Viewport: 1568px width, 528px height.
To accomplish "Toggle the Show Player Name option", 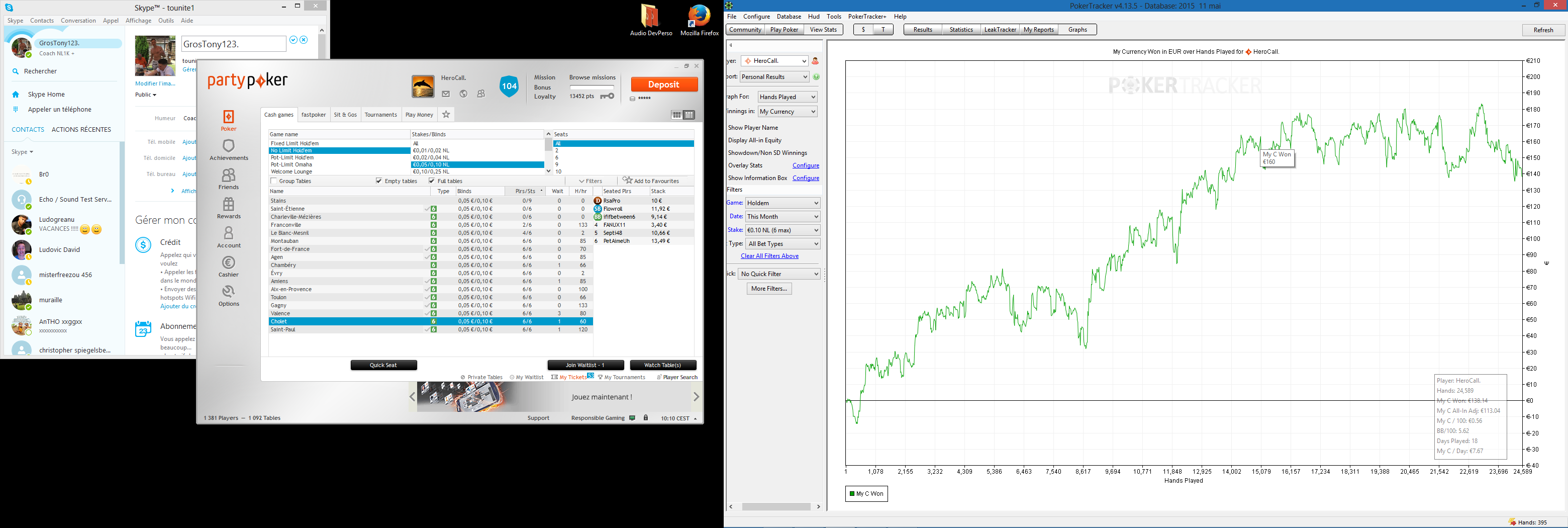I will pos(753,128).
